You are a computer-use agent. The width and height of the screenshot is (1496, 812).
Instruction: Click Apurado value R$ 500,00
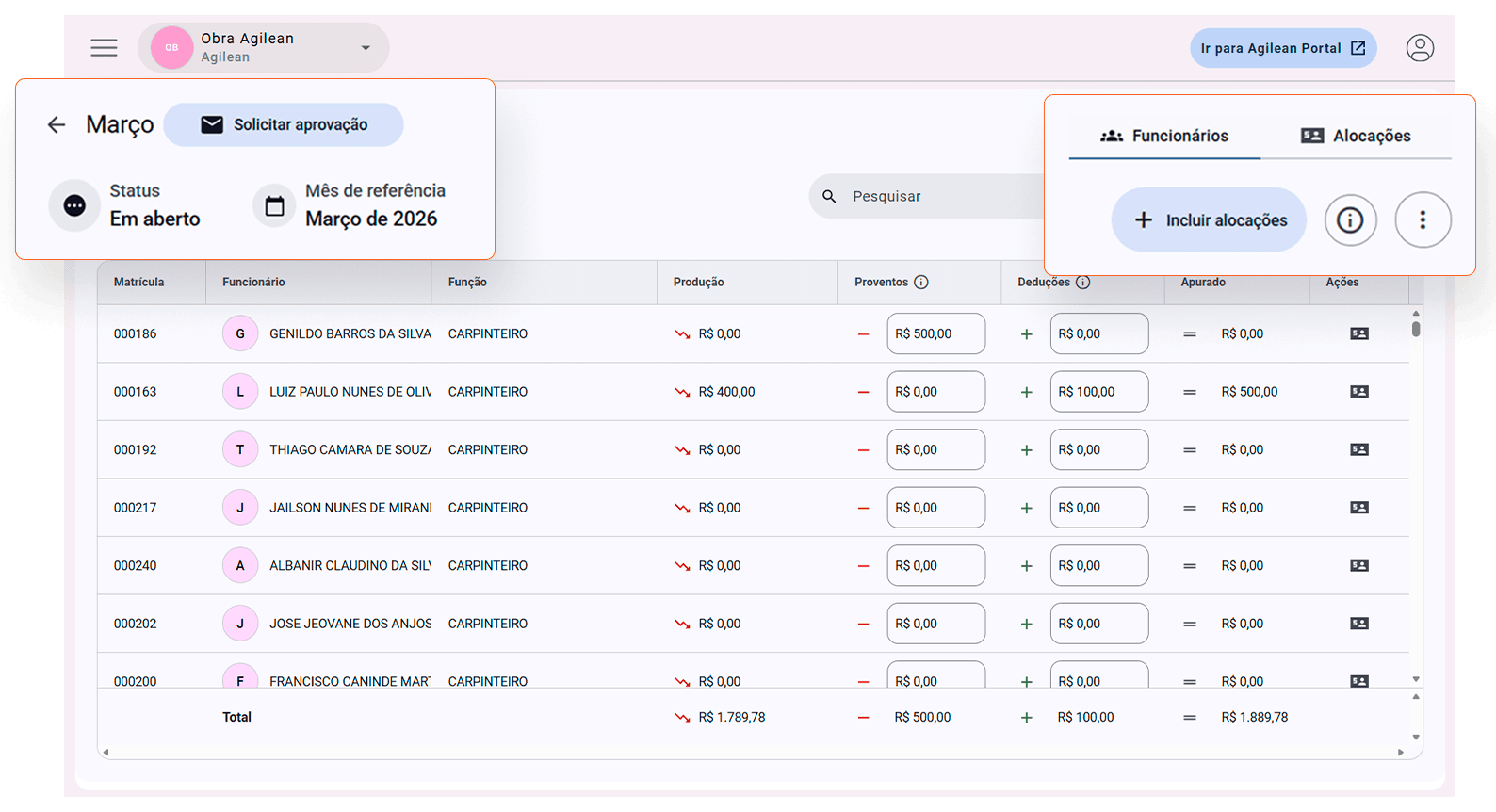[x=1249, y=392]
